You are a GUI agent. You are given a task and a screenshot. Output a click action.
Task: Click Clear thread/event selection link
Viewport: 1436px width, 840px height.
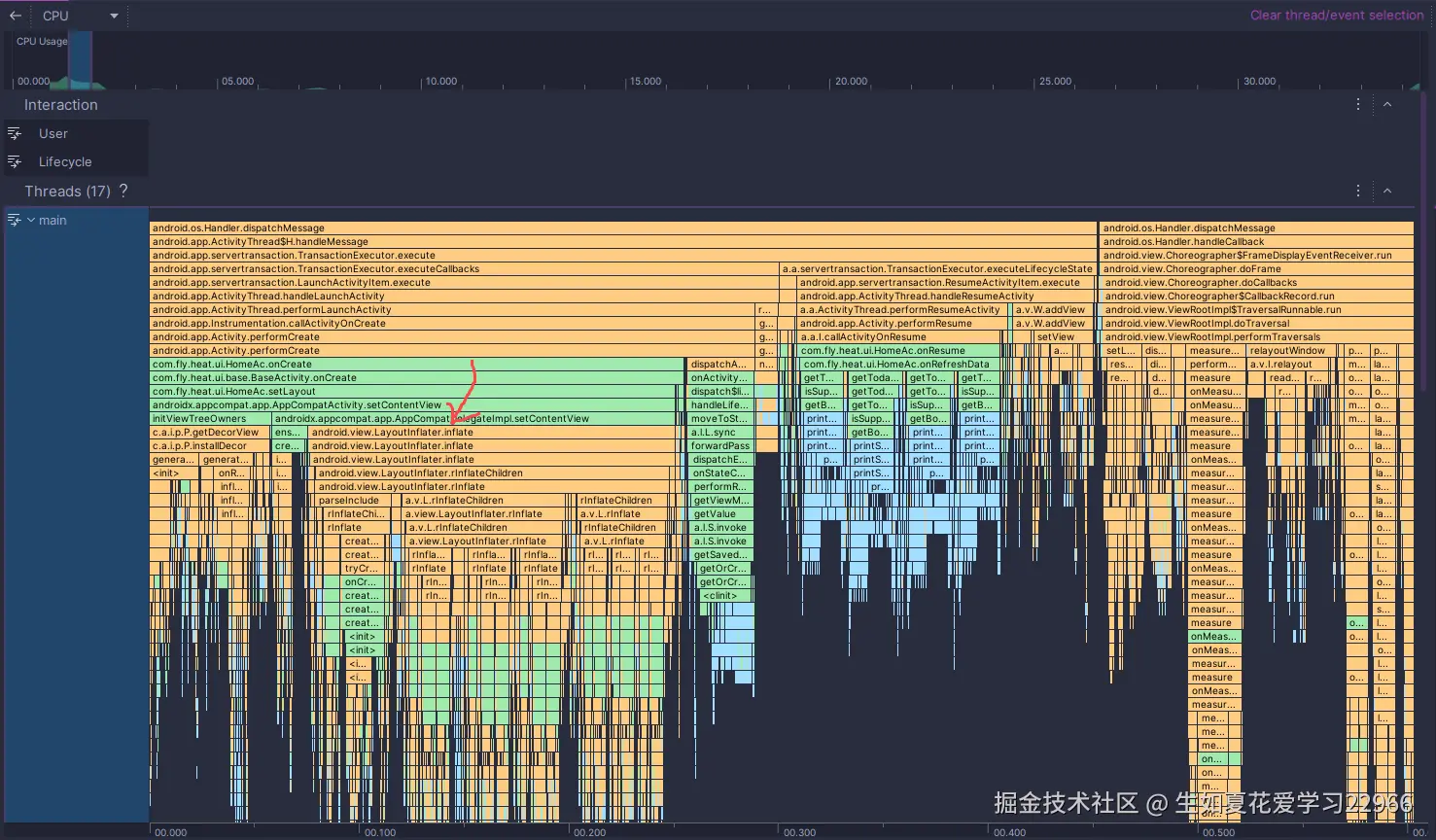tap(1337, 15)
